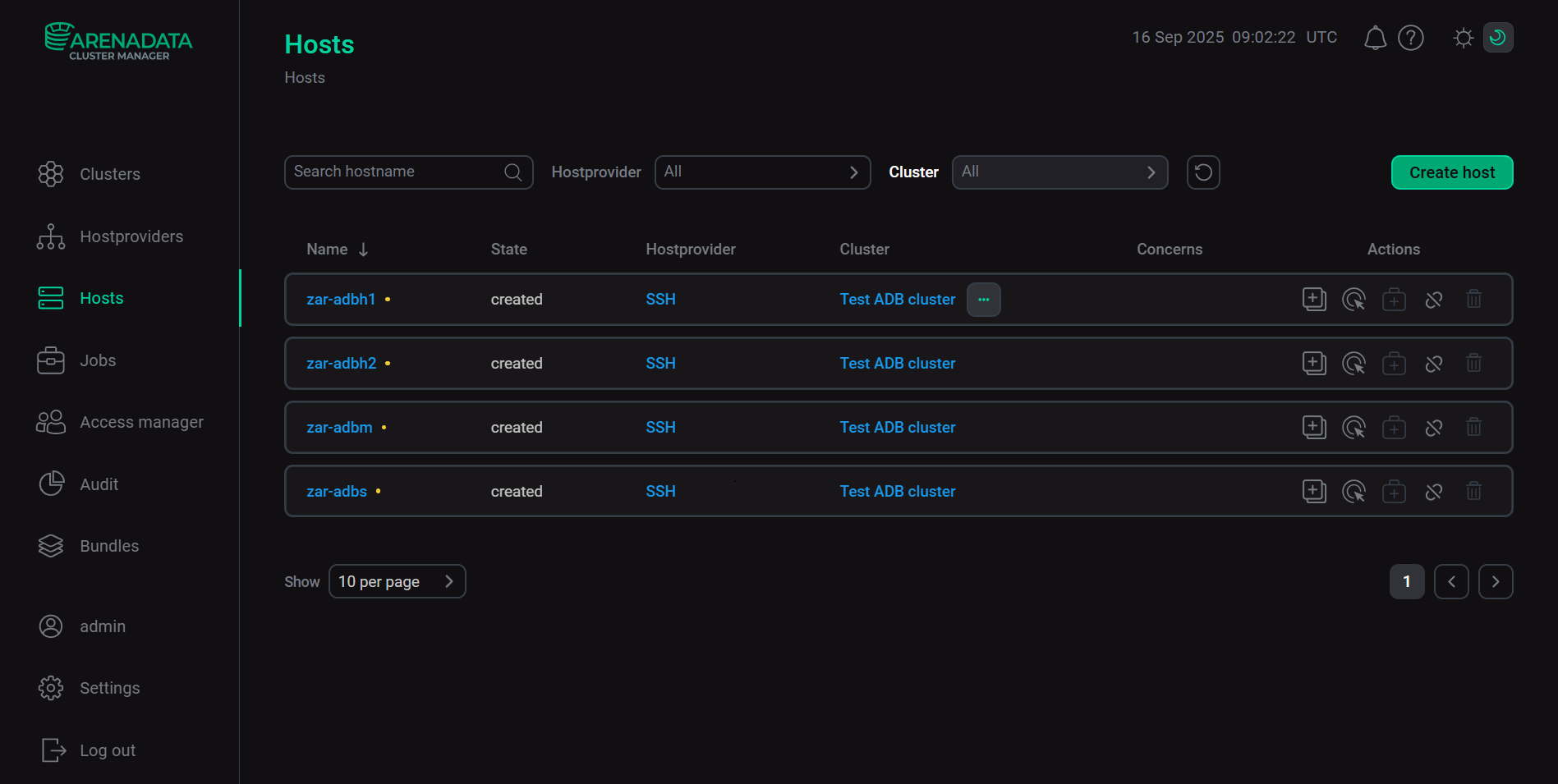Screen dimensions: 1558x784
Task: Delete the zar-adbs host trash icon
Action: (x=1473, y=492)
